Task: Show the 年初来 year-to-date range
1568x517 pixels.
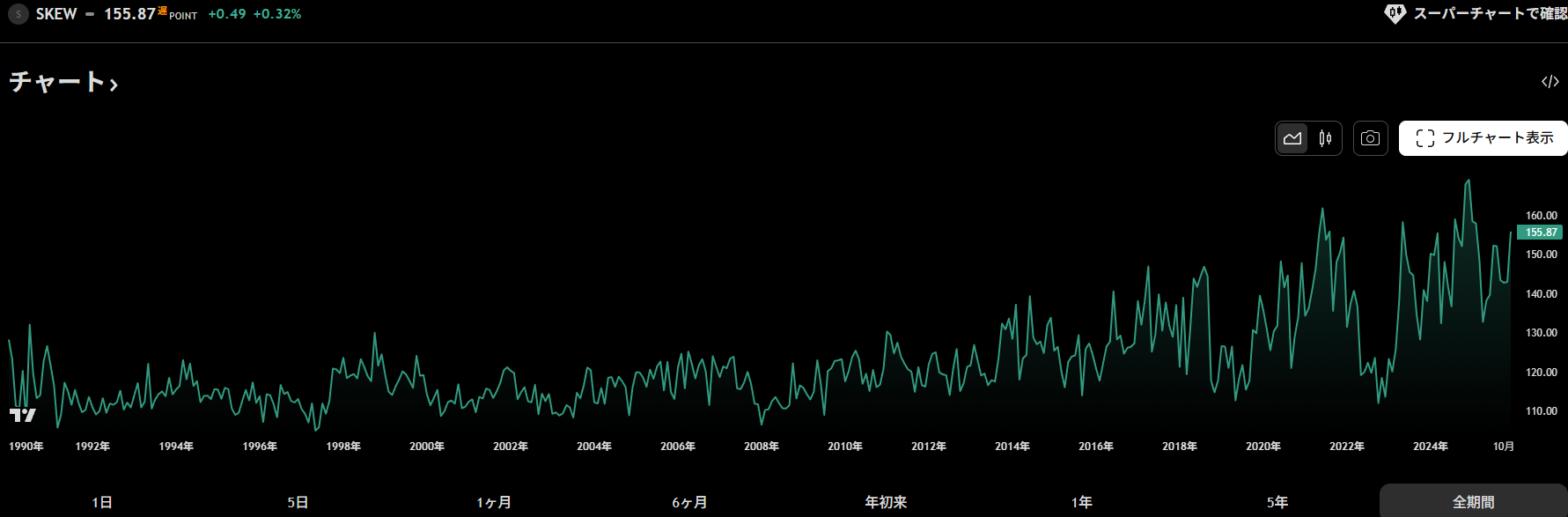Action: (x=886, y=502)
